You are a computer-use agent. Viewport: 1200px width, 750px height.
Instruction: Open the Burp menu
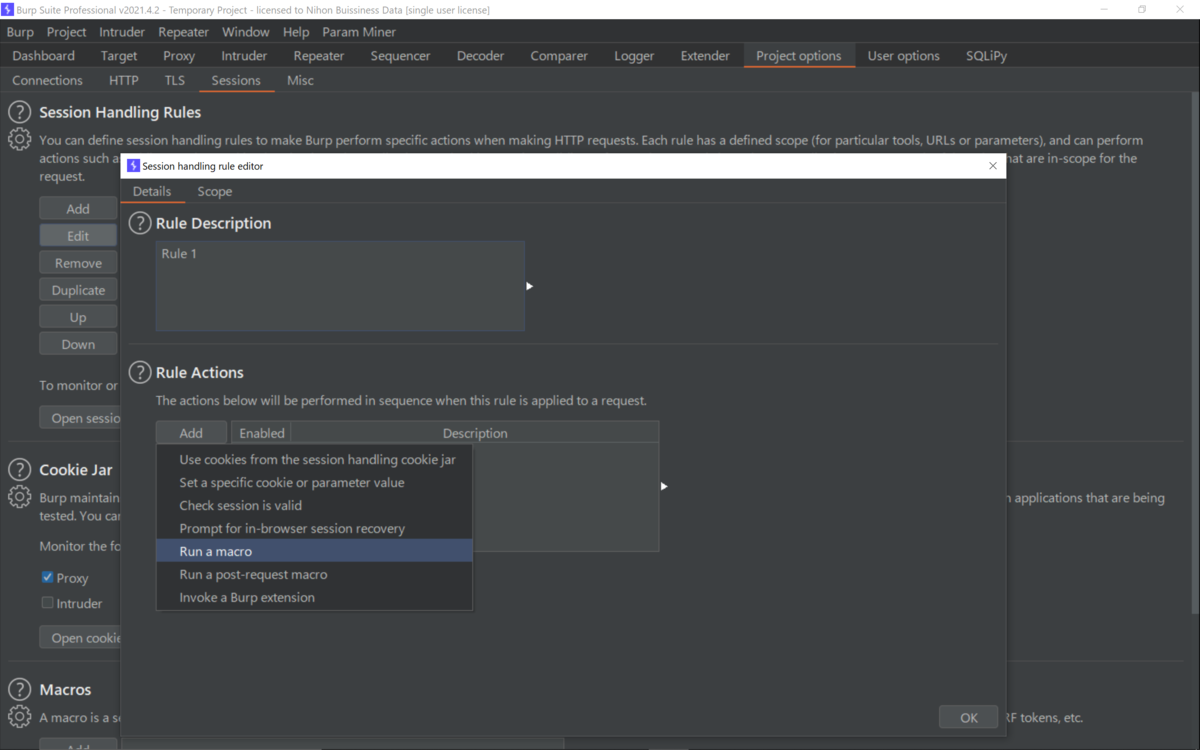20,32
